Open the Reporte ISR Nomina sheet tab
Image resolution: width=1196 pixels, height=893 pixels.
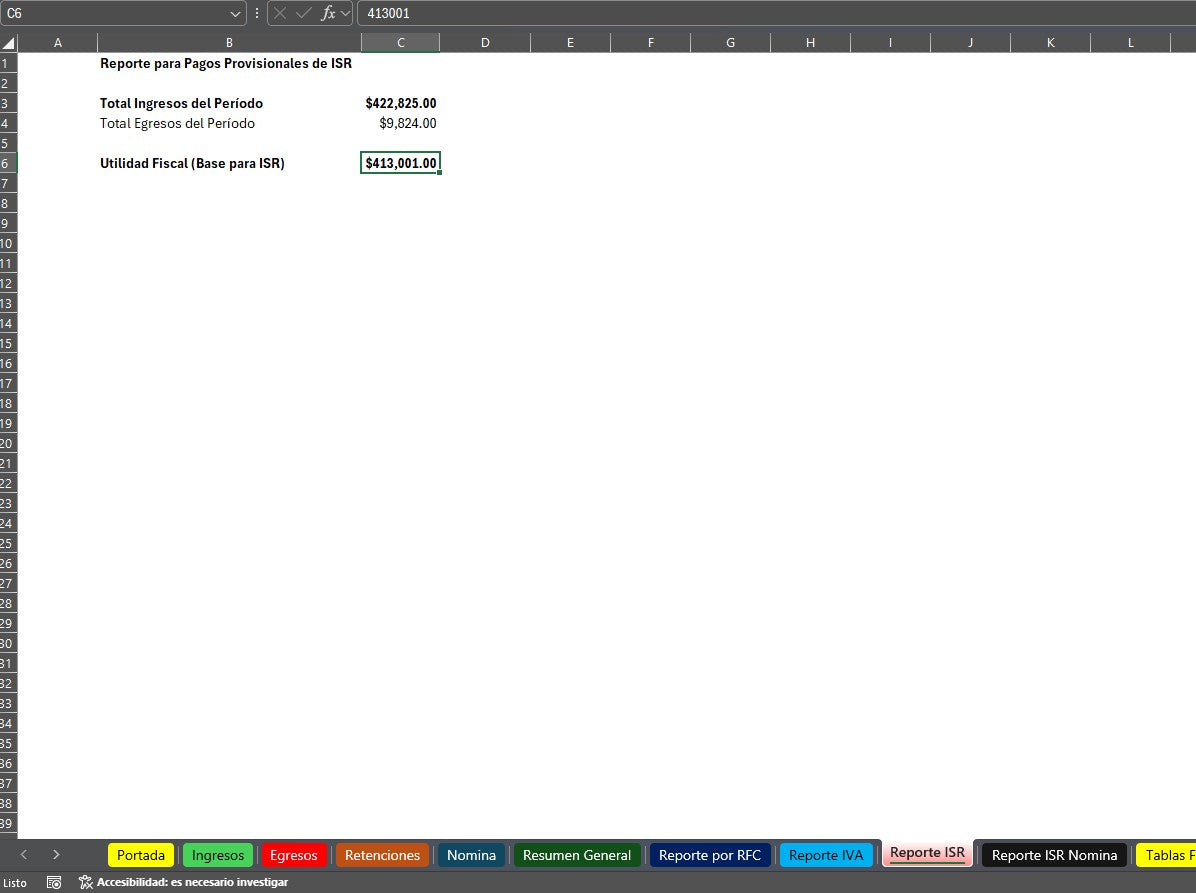pyautogui.click(x=1054, y=855)
